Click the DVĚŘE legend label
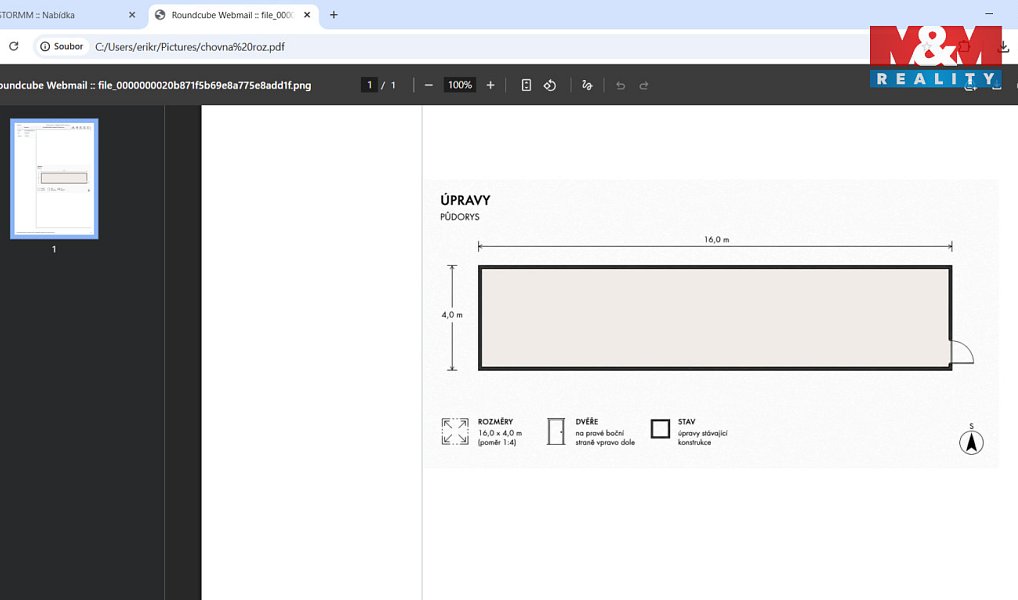The image size is (1018, 600). (587, 421)
